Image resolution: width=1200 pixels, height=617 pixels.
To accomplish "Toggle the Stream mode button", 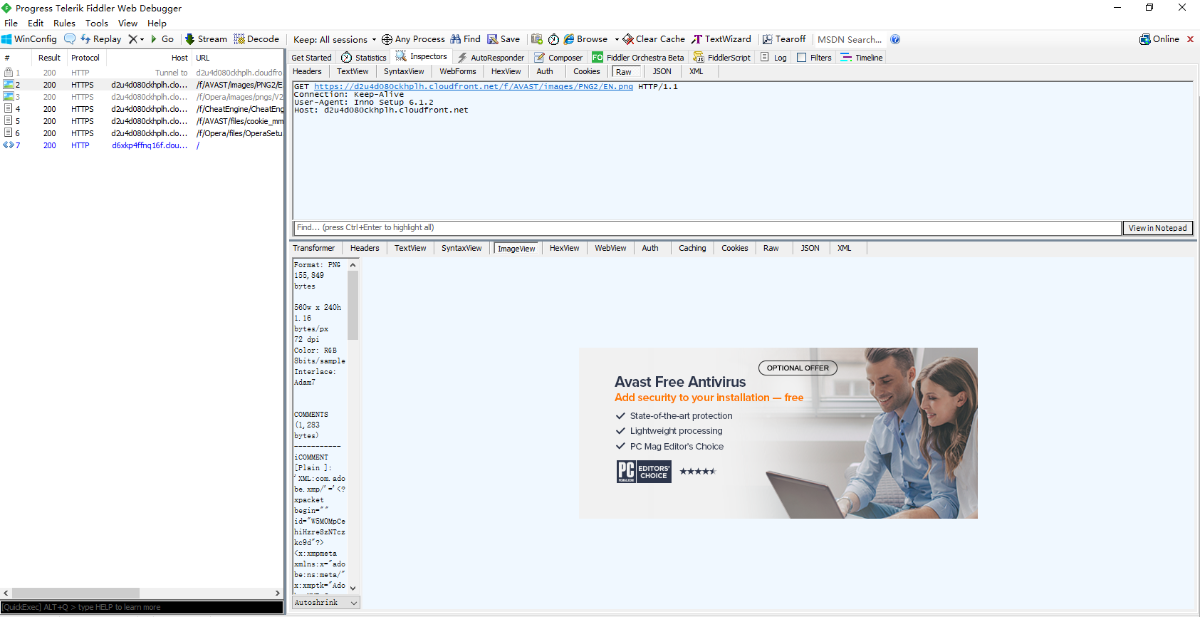I will click(206, 39).
